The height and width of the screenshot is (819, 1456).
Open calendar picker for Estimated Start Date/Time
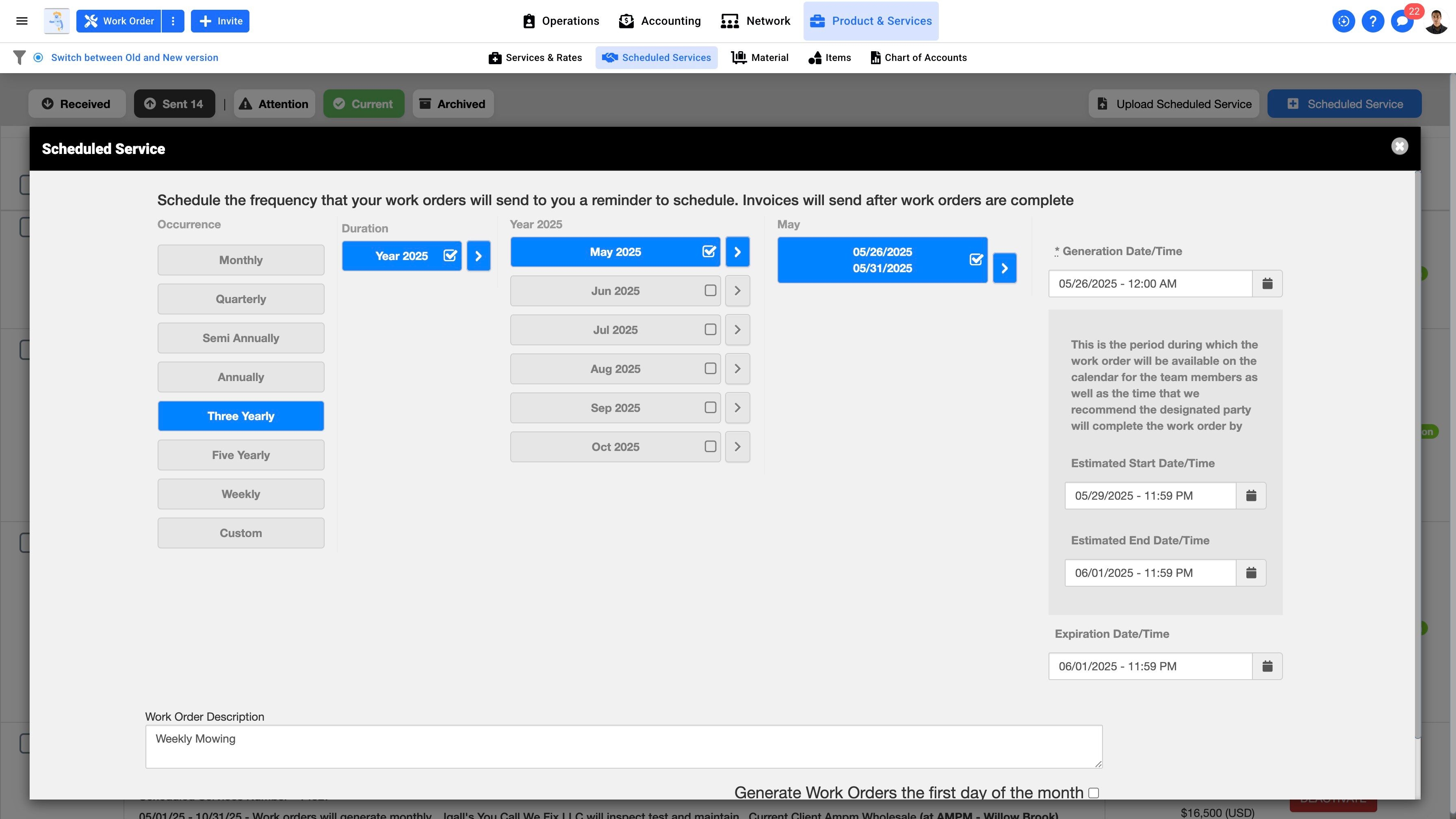(1251, 496)
